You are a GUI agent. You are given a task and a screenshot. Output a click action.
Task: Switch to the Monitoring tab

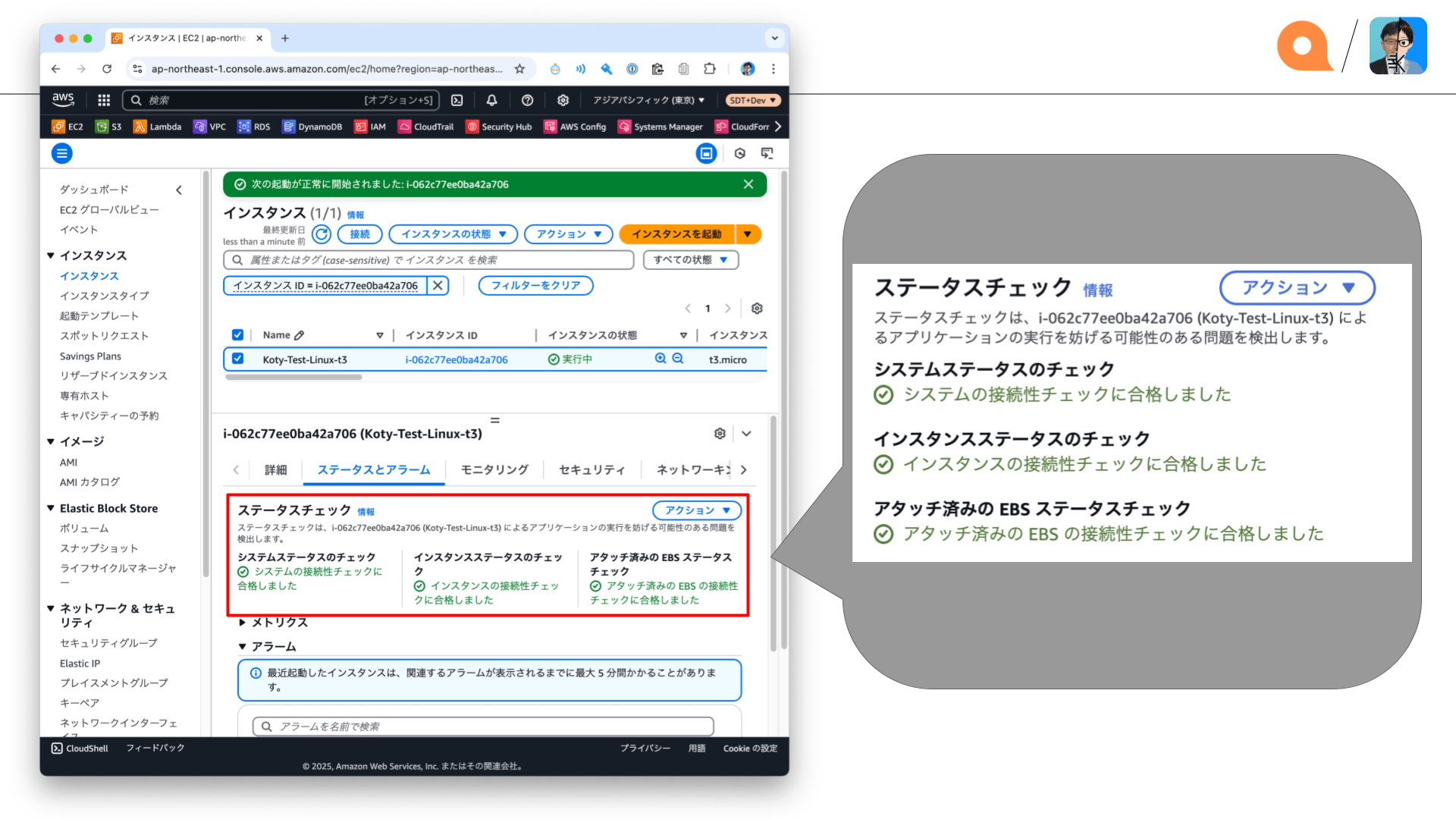494,469
